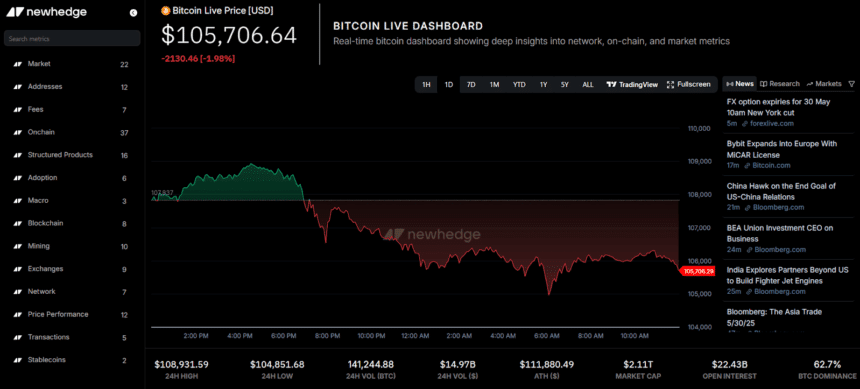Select the 1M chart range
This screenshot has height=389, width=860.
(494, 84)
